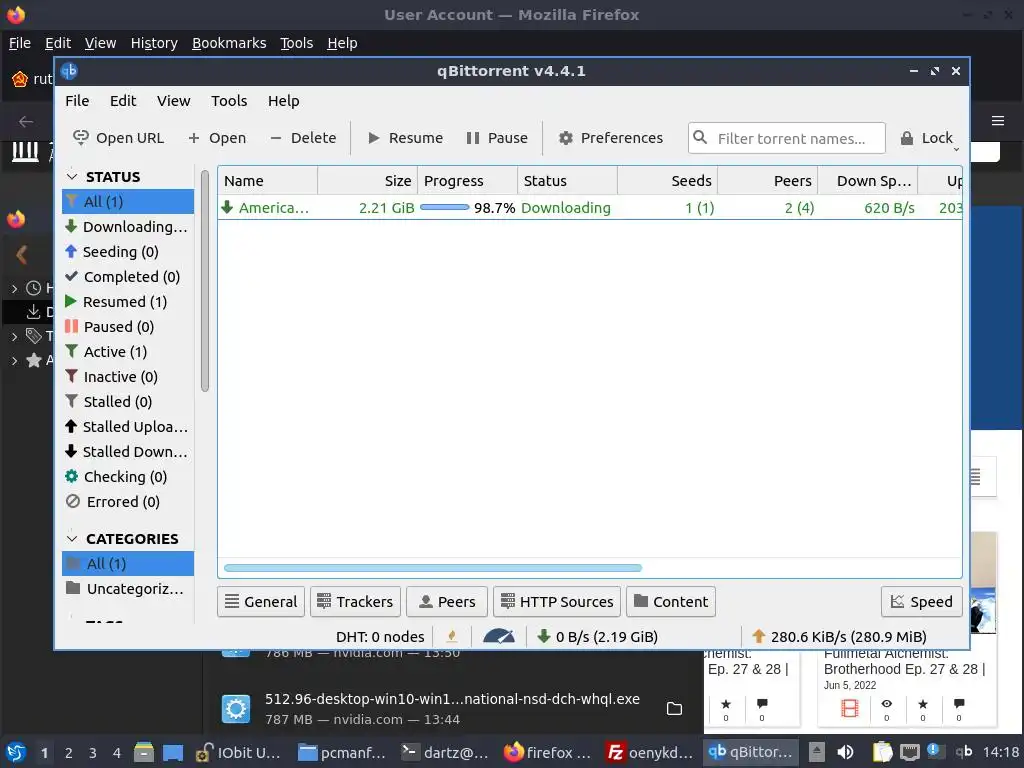Select the Stalled Downloading filter
1024x768 pixels.
click(128, 451)
